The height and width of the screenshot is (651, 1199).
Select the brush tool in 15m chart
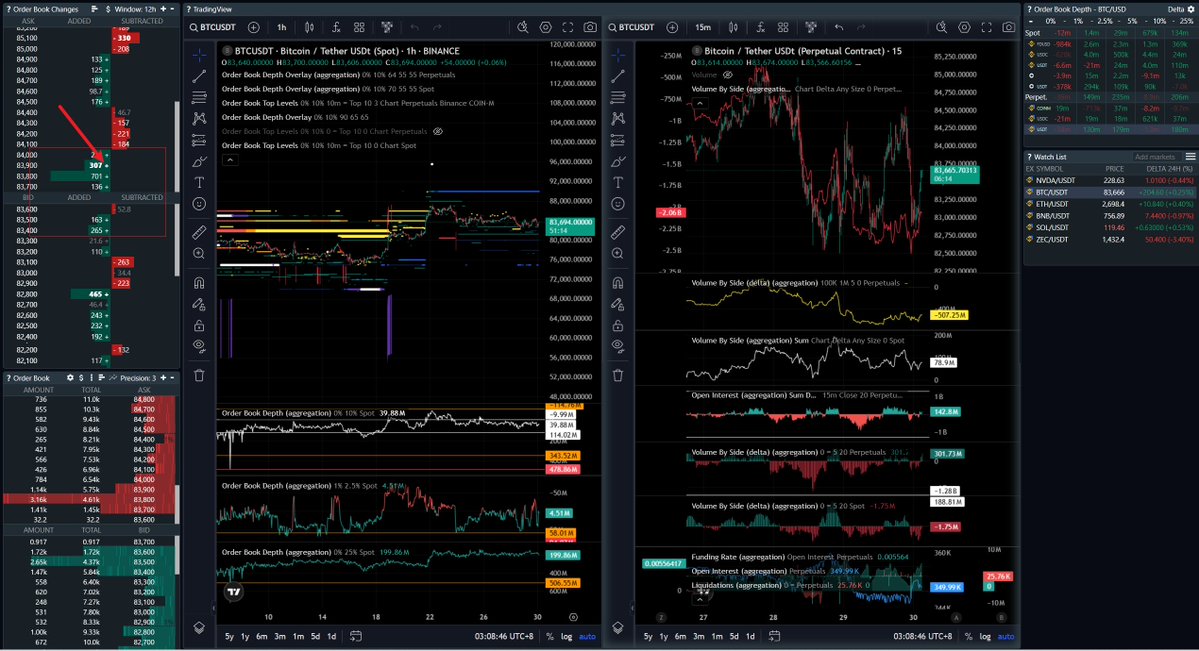618,161
